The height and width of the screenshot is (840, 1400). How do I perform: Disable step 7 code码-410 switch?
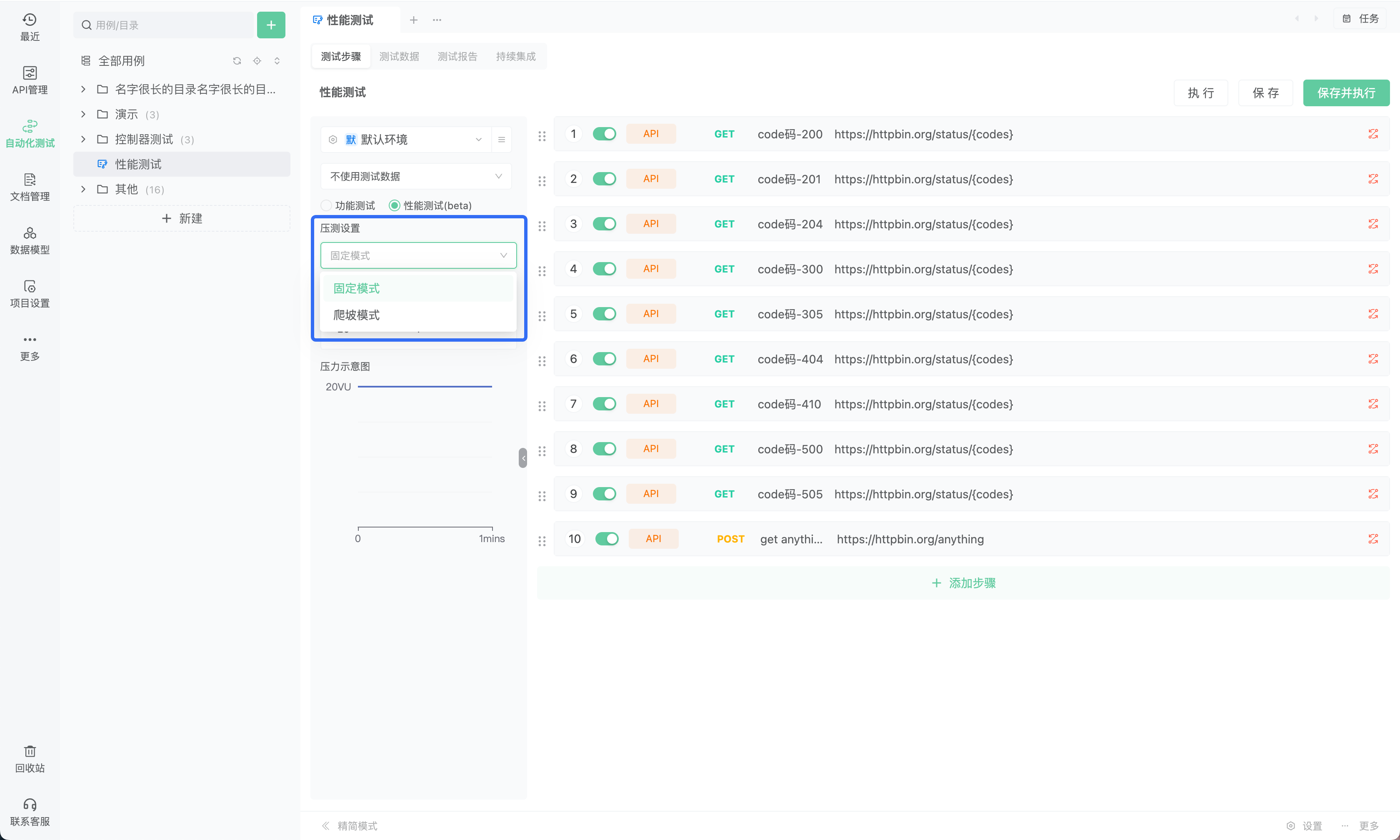pyautogui.click(x=604, y=404)
